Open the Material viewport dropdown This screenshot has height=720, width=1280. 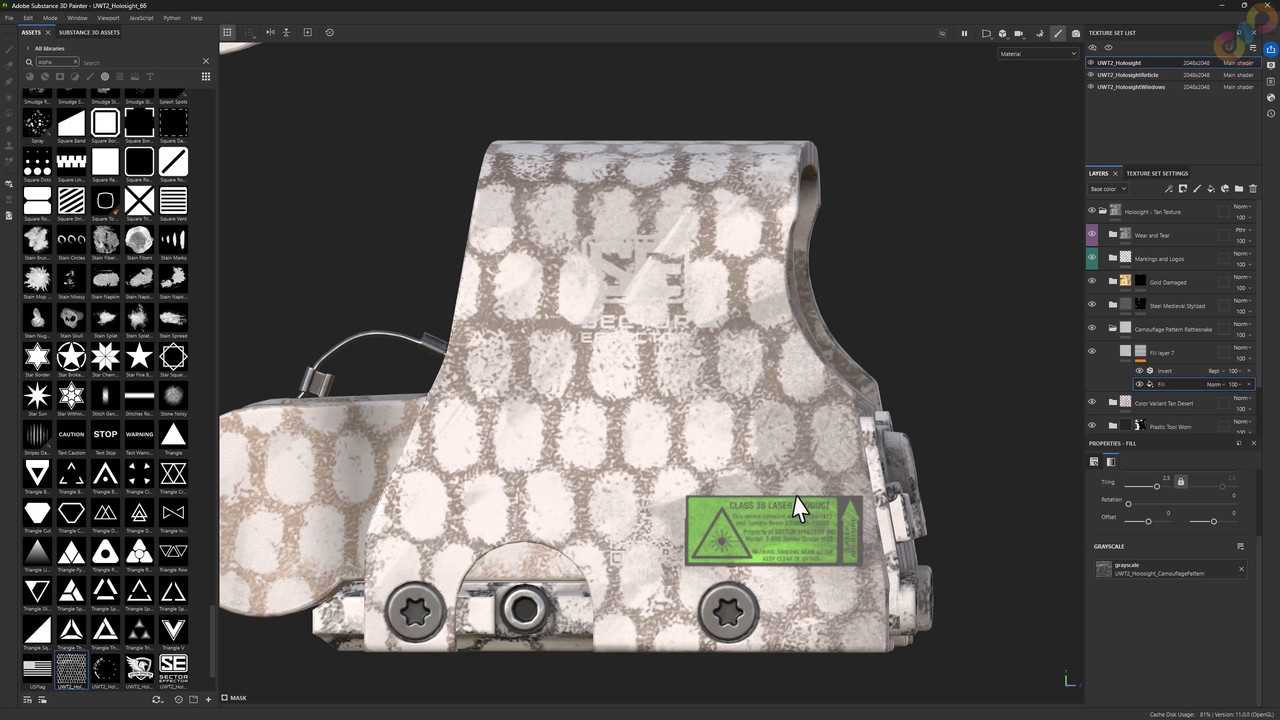tap(1037, 54)
